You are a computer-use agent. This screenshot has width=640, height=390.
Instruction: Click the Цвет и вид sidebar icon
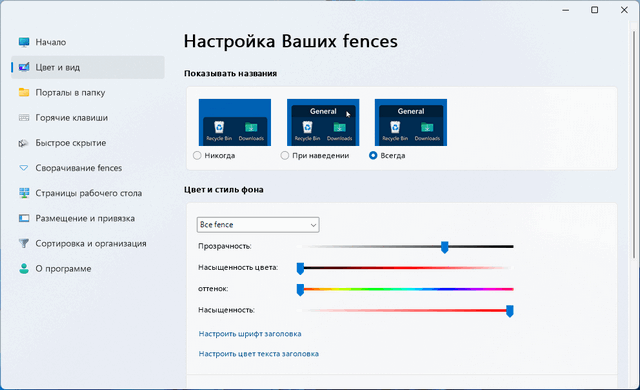24,67
